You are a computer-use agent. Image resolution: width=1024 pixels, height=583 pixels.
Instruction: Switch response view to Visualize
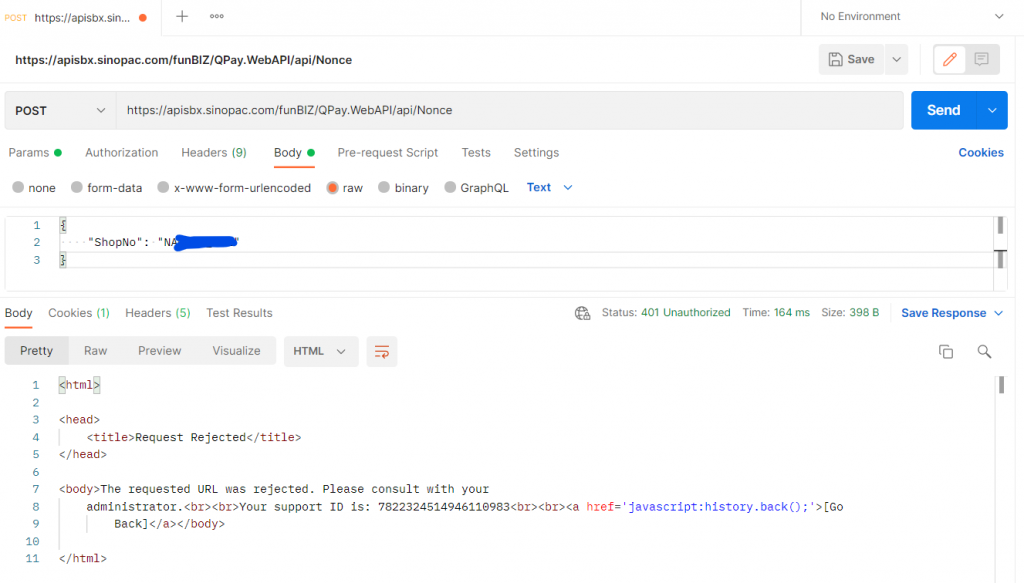(236, 351)
